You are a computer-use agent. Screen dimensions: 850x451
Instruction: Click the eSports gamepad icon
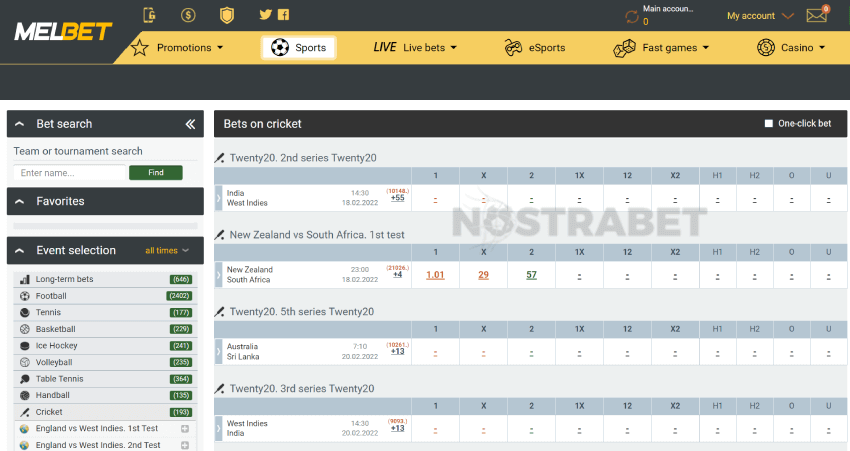click(x=513, y=48)
